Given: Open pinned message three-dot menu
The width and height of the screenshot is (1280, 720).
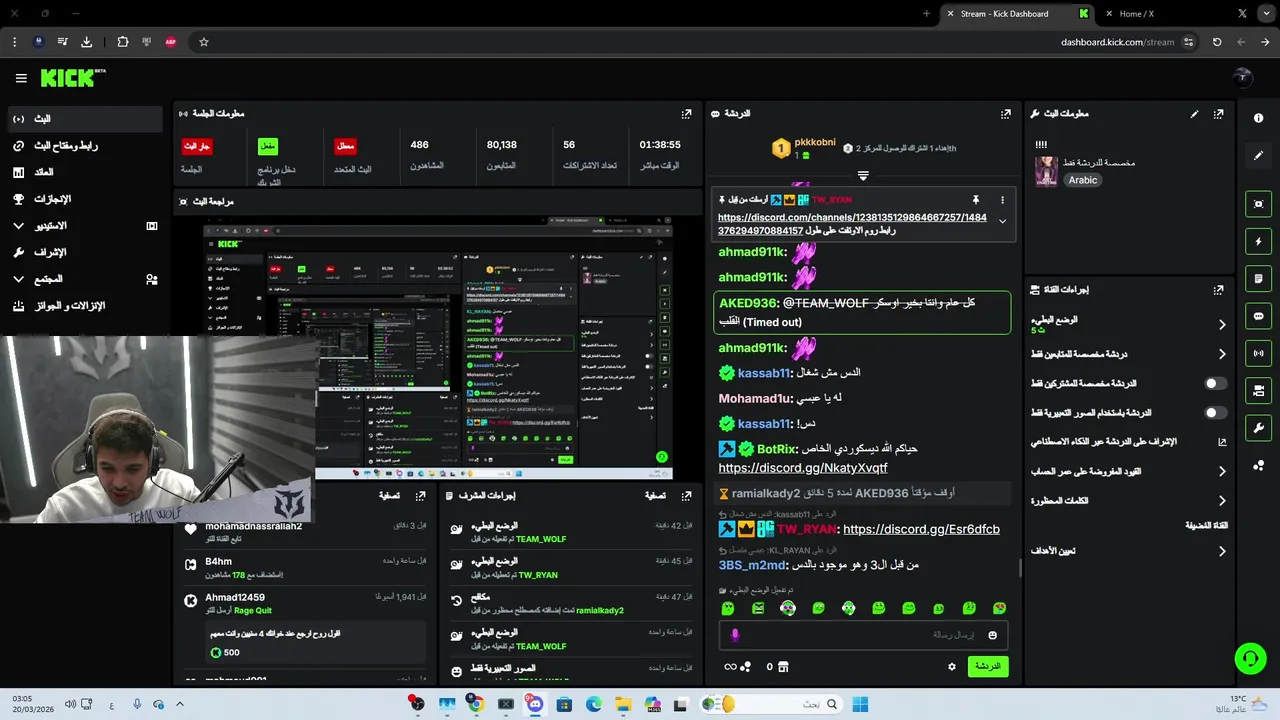Looking at the screenshot, I should [1002, 200].
